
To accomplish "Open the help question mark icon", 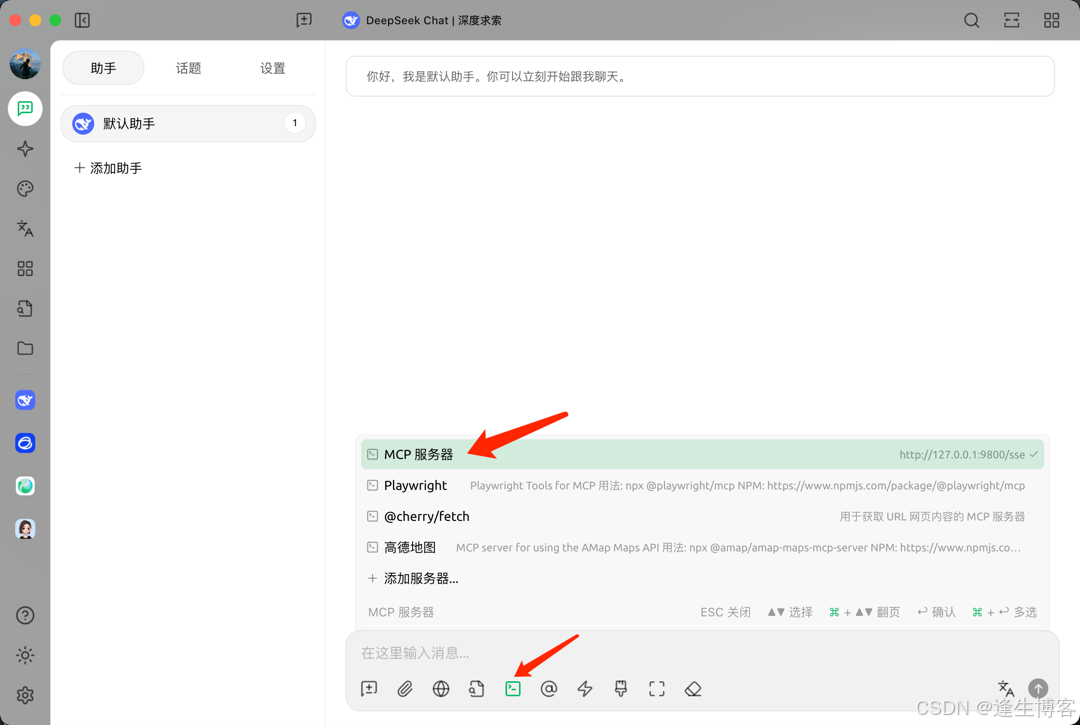I will pyautogui.click(x=25, y=616).
